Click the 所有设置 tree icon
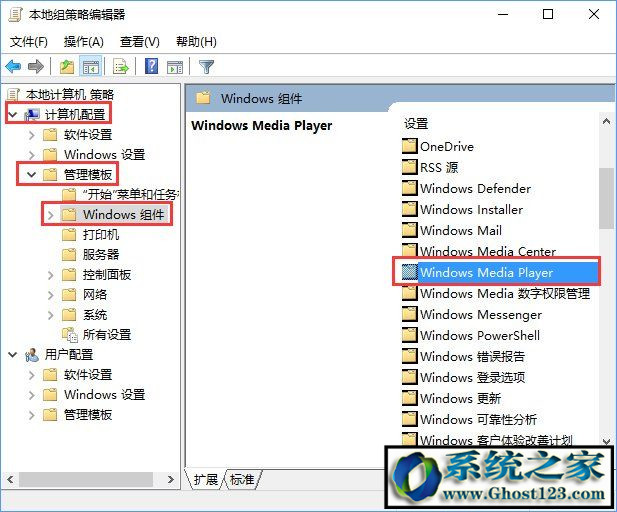 tap(70, 335)
